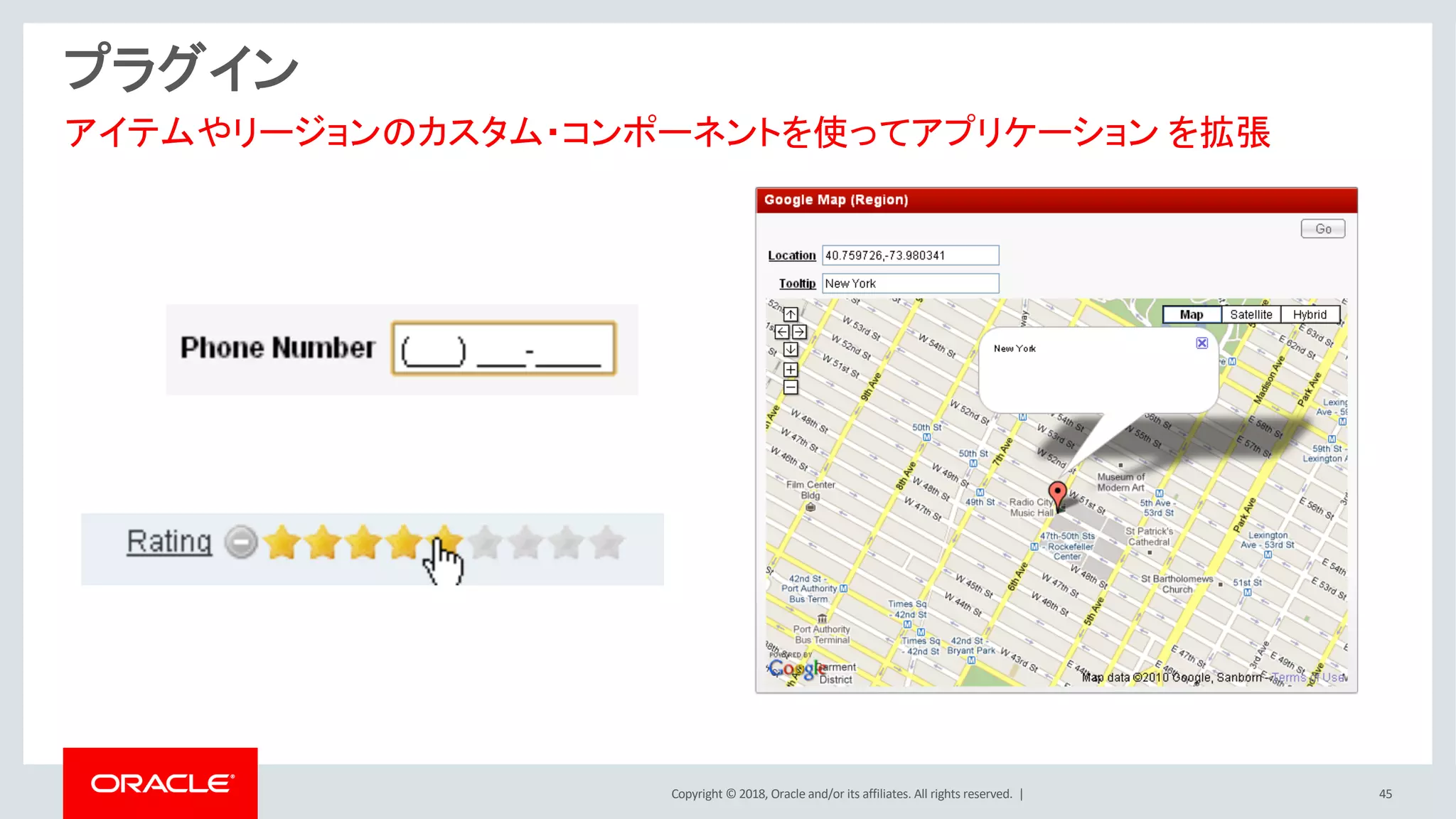Click the map pan left arrow
Screen dimensions: 1456x819
[x=782, y=332]
